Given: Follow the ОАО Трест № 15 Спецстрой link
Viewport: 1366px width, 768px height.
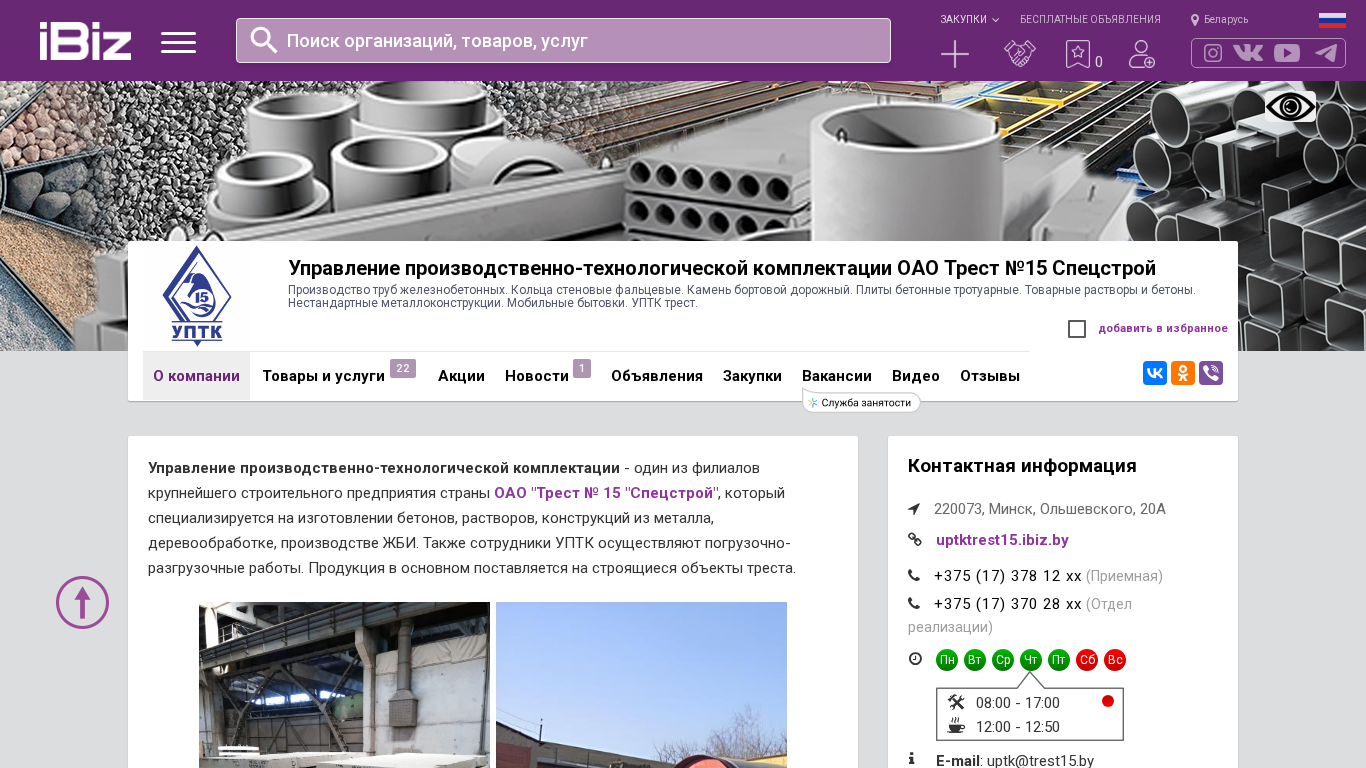Looking at the screenshot, I should [x=605, y=493].
